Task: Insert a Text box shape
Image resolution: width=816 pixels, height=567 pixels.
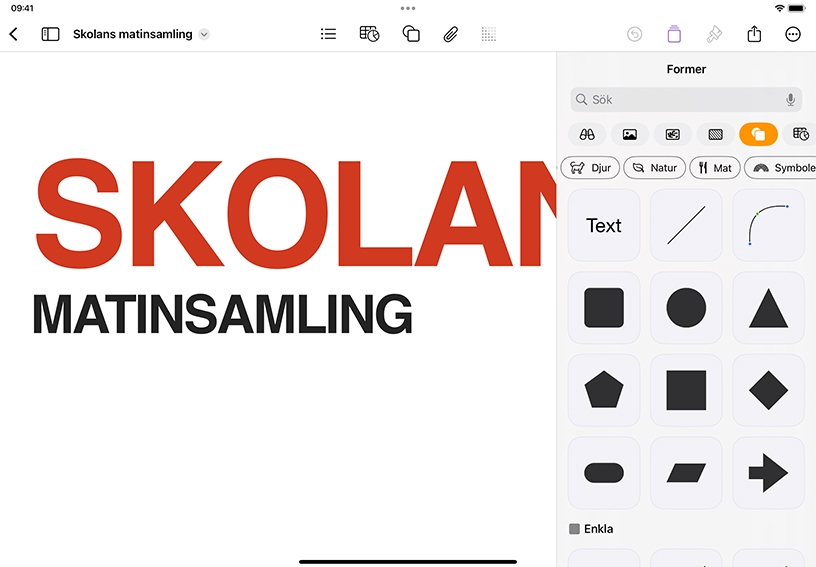Action: (x=604, y=225)
